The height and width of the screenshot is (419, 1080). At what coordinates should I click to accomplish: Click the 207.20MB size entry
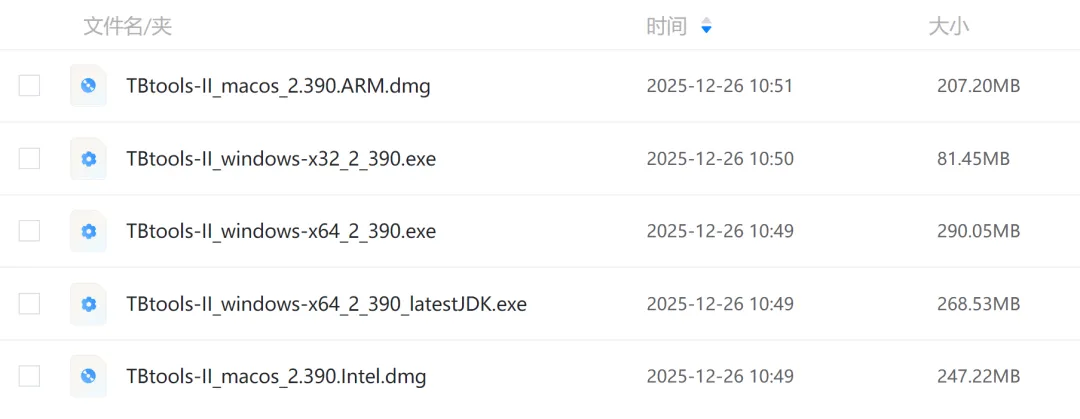978,86
